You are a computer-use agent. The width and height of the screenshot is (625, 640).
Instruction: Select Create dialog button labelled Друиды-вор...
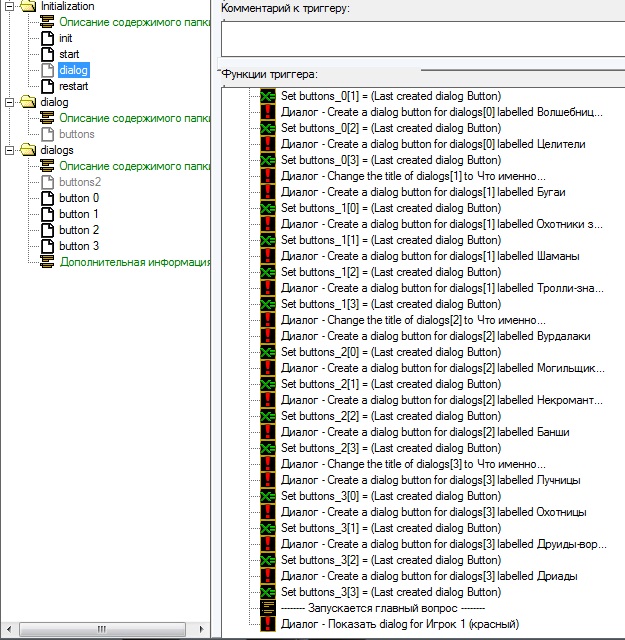click(443, 544)
